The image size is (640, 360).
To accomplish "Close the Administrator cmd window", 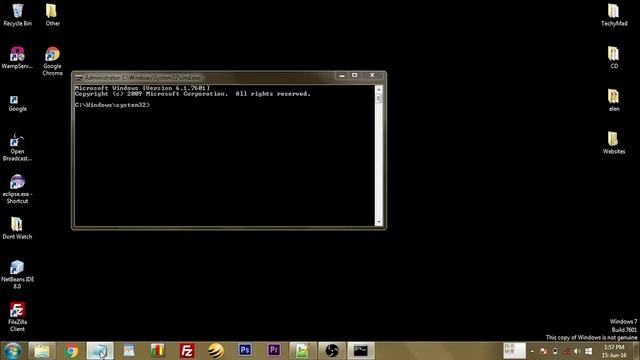I will 372,76.
